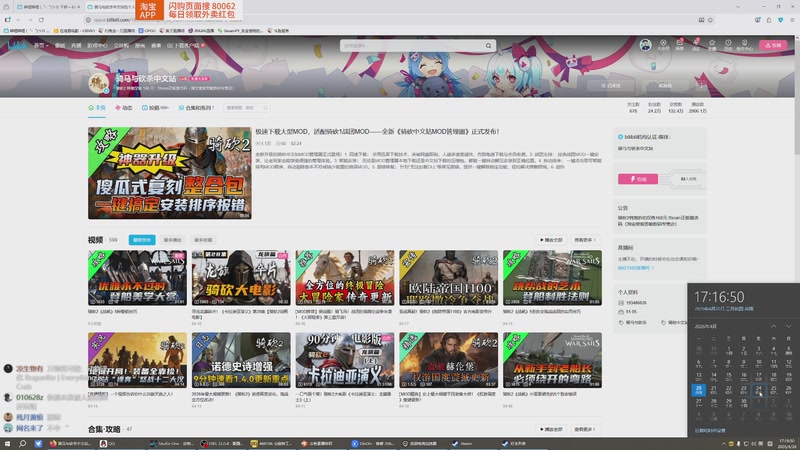Open the featured 傻瓜式复刻整合包 video thumbnail
Image resolution: width=800 pixels, height=450 pixels.
pos(169,173)
